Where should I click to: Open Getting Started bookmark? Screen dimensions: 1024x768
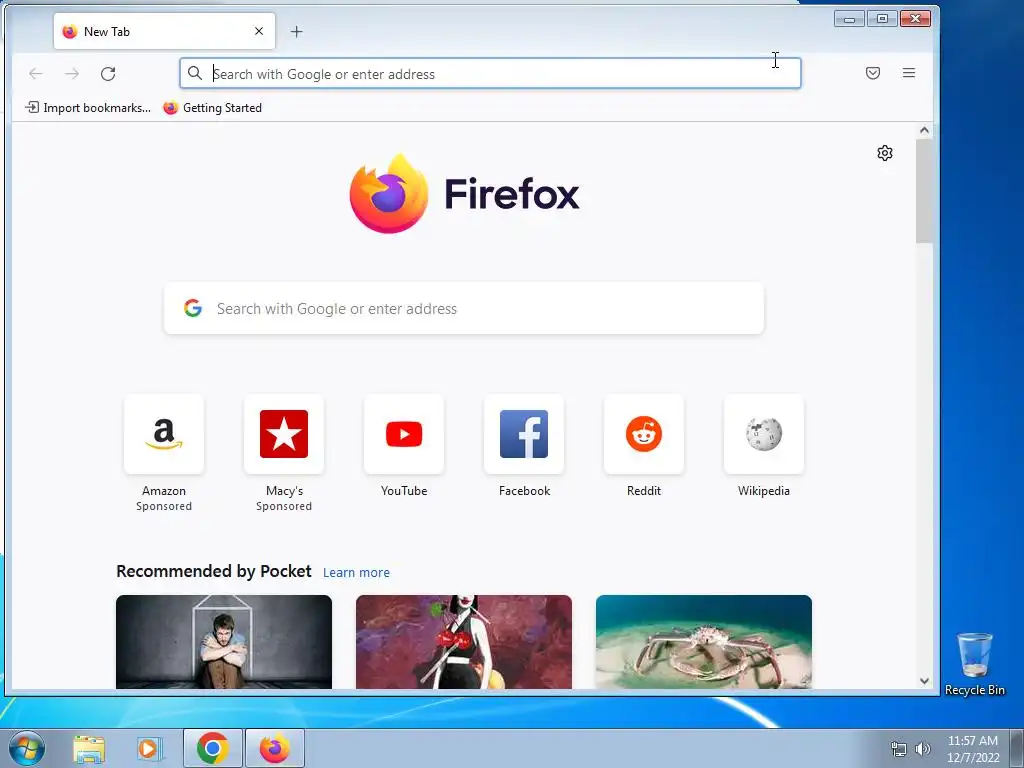(x=212, y=108)
